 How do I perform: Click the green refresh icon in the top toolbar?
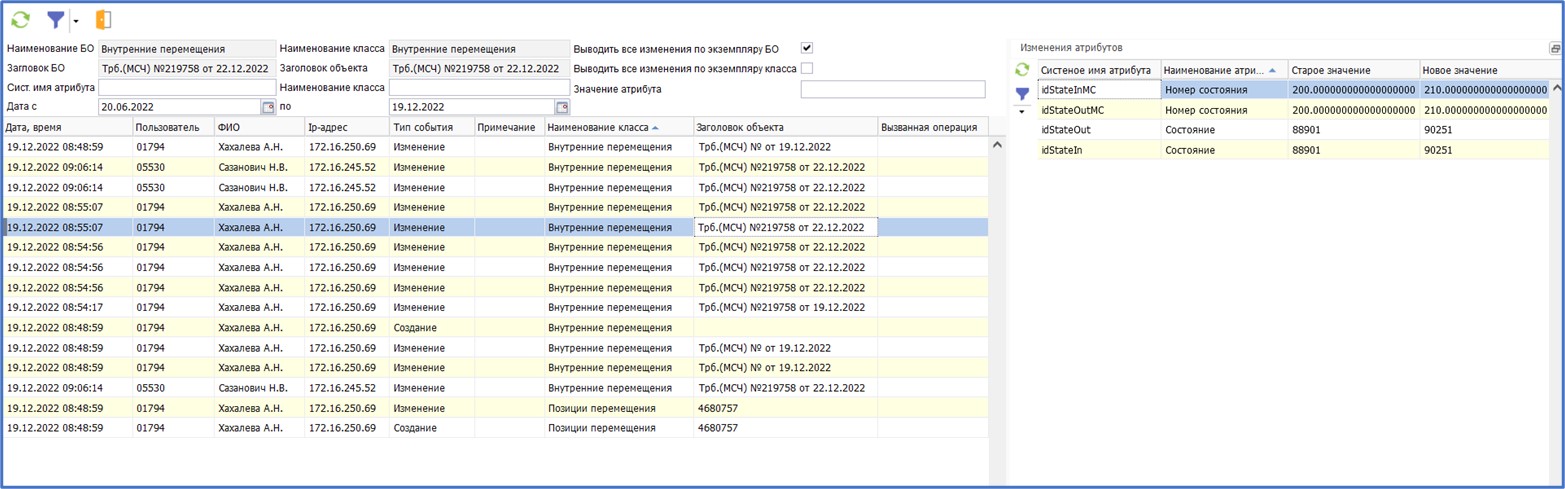[x=20, y=20]
